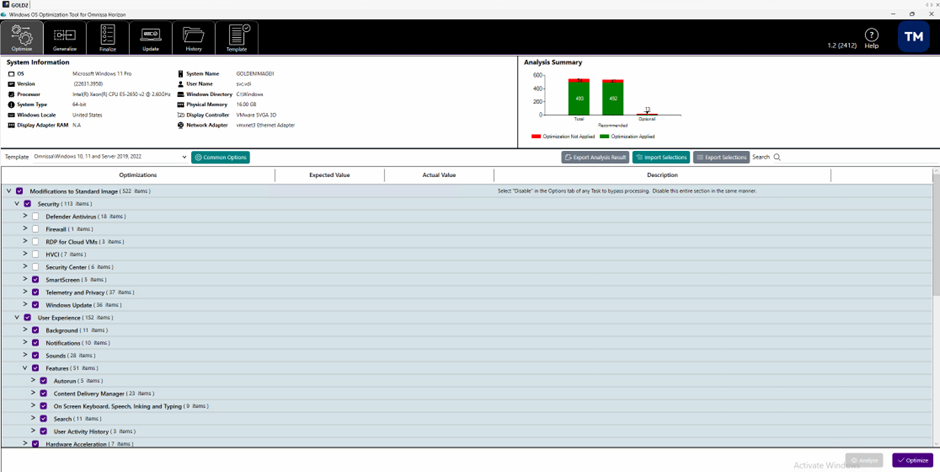Enable the Defender Antivirus checkbox
The image size is (940, 472).
(x=35, y=216)
